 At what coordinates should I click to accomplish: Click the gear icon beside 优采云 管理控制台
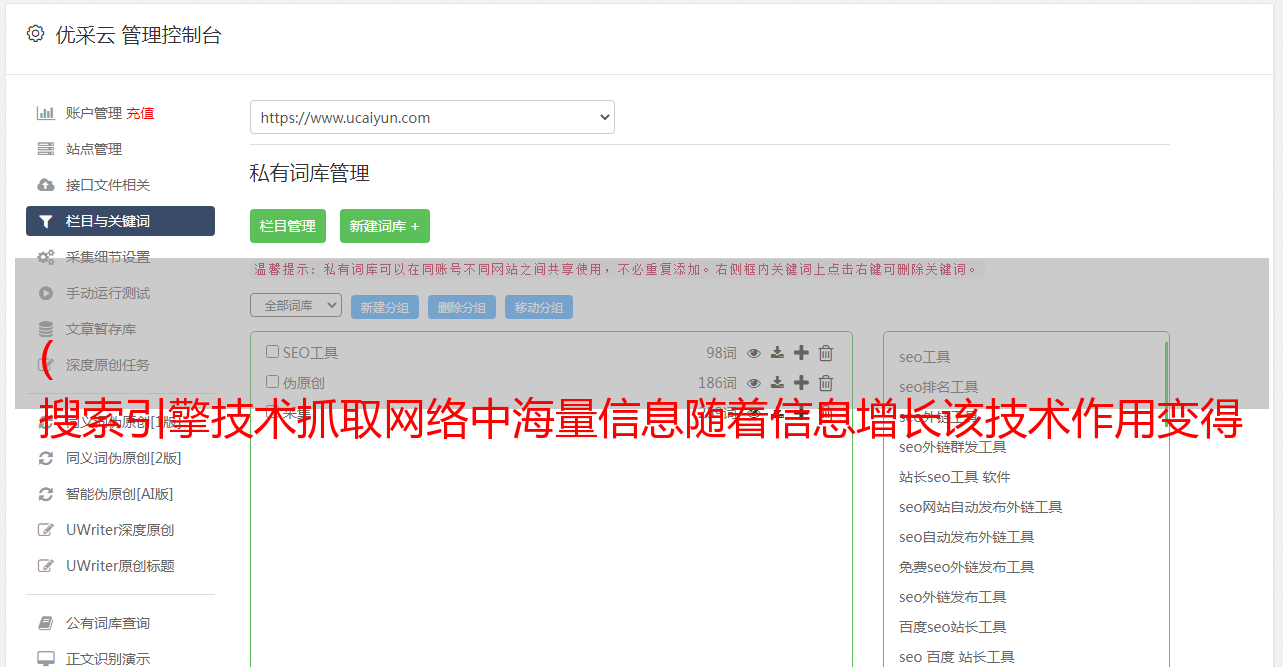coord(36,34)
